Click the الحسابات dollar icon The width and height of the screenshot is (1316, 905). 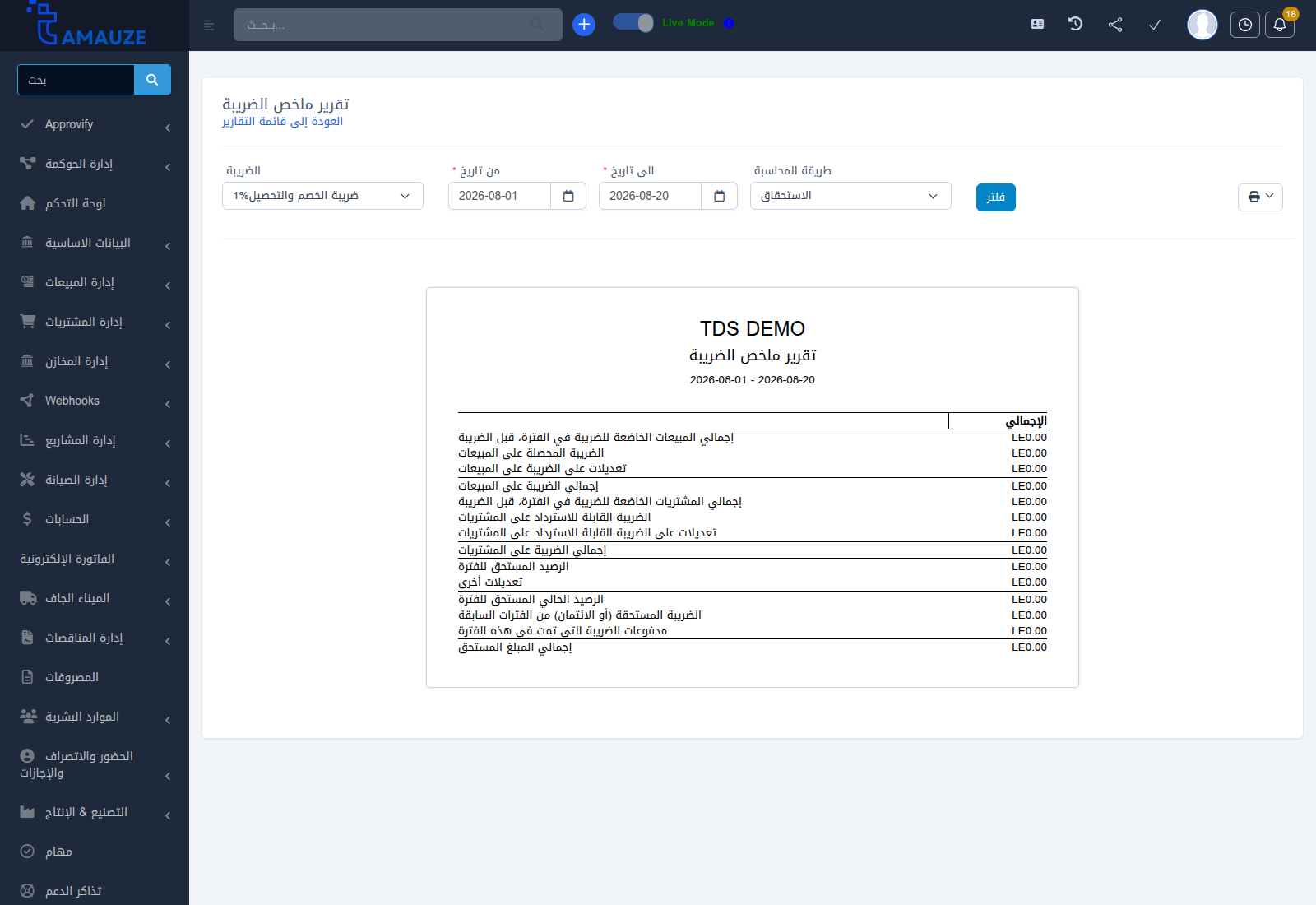(x=27, y=519)
